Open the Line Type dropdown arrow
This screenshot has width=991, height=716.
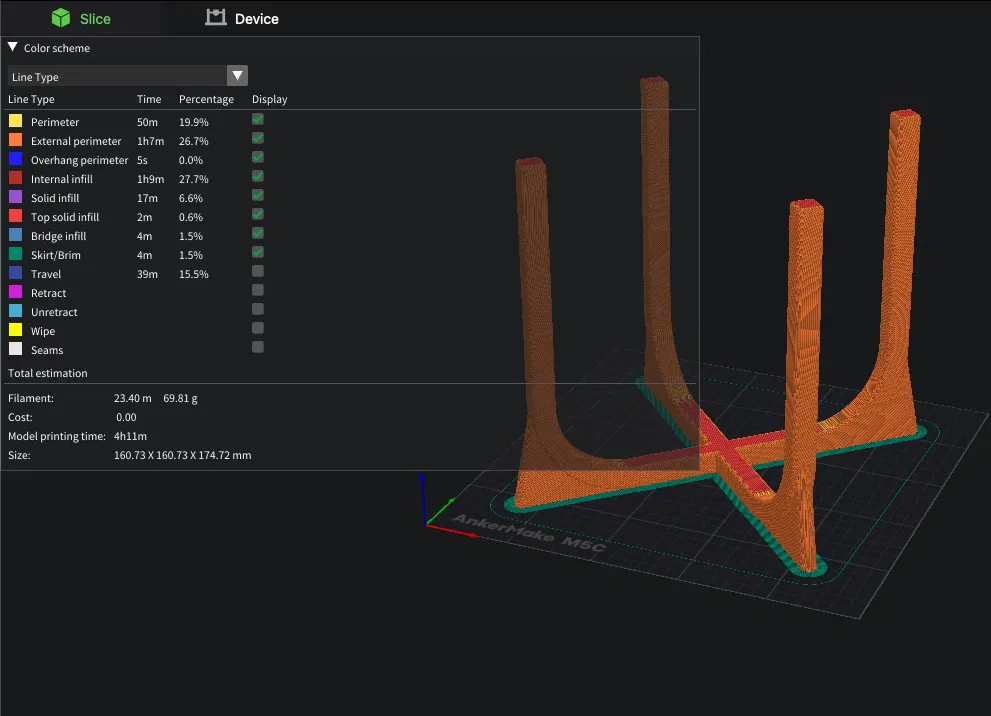coord(237,76)
